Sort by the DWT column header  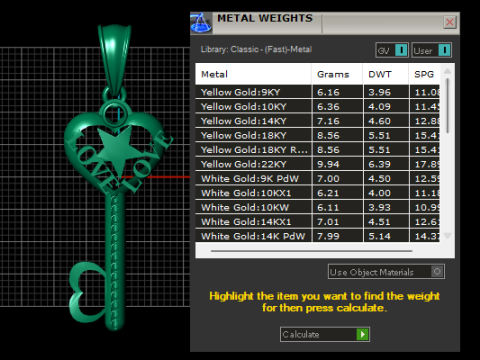pyautogui.click(x=386, y=74)
